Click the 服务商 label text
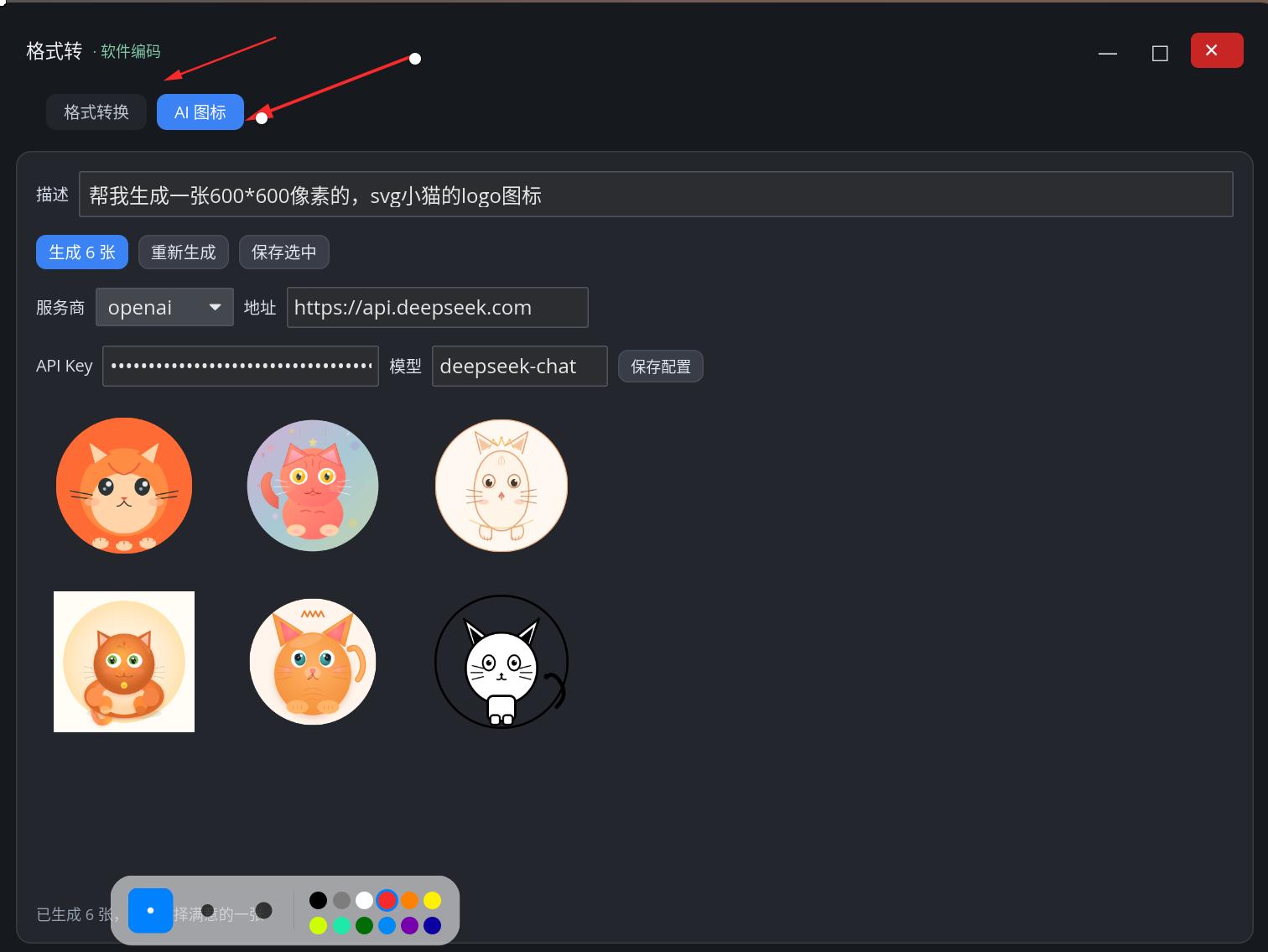This screenshot has height=952, width=1268. click(60, 308)
